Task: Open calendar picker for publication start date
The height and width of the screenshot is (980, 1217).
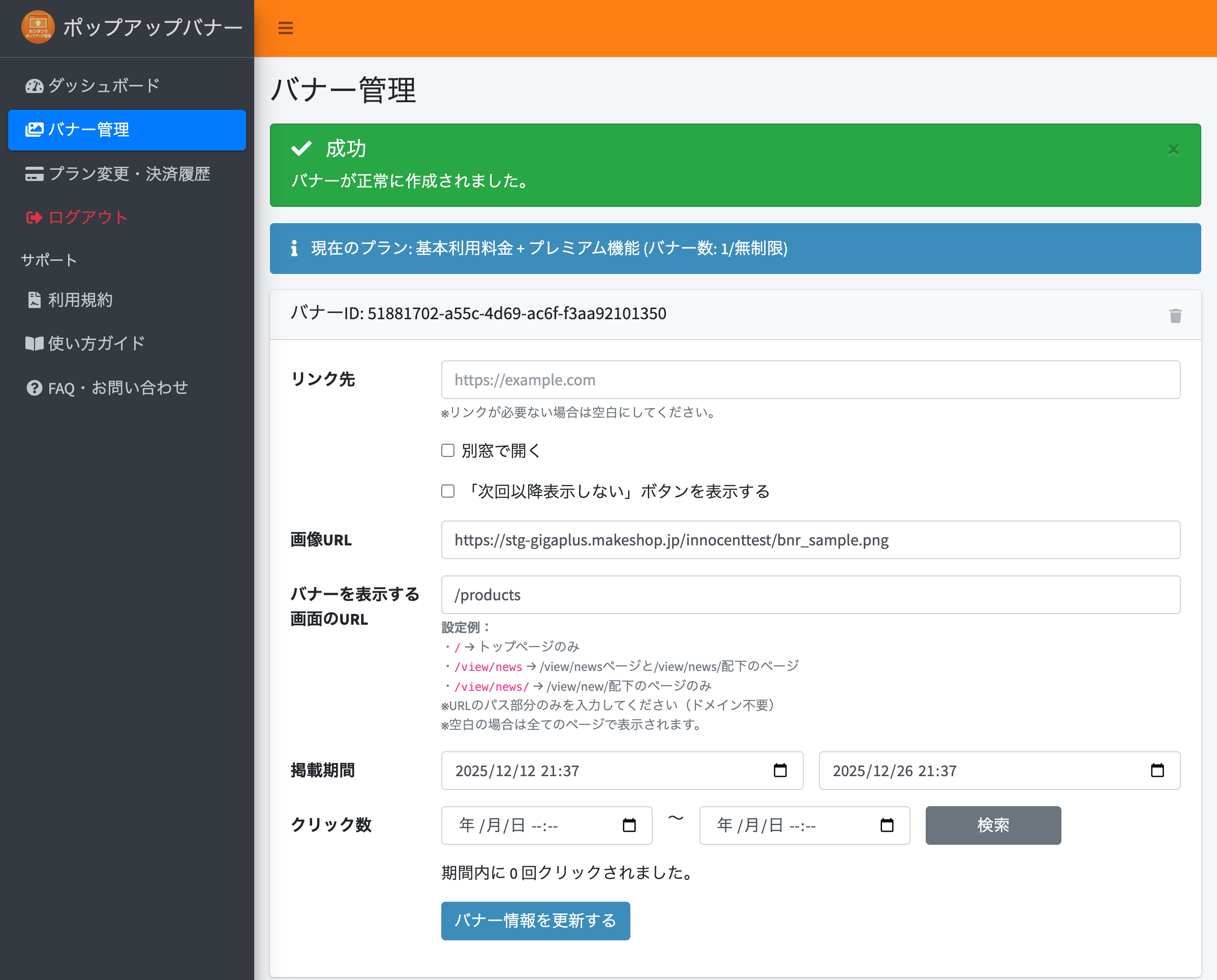Action: click(x=779, y=770)
